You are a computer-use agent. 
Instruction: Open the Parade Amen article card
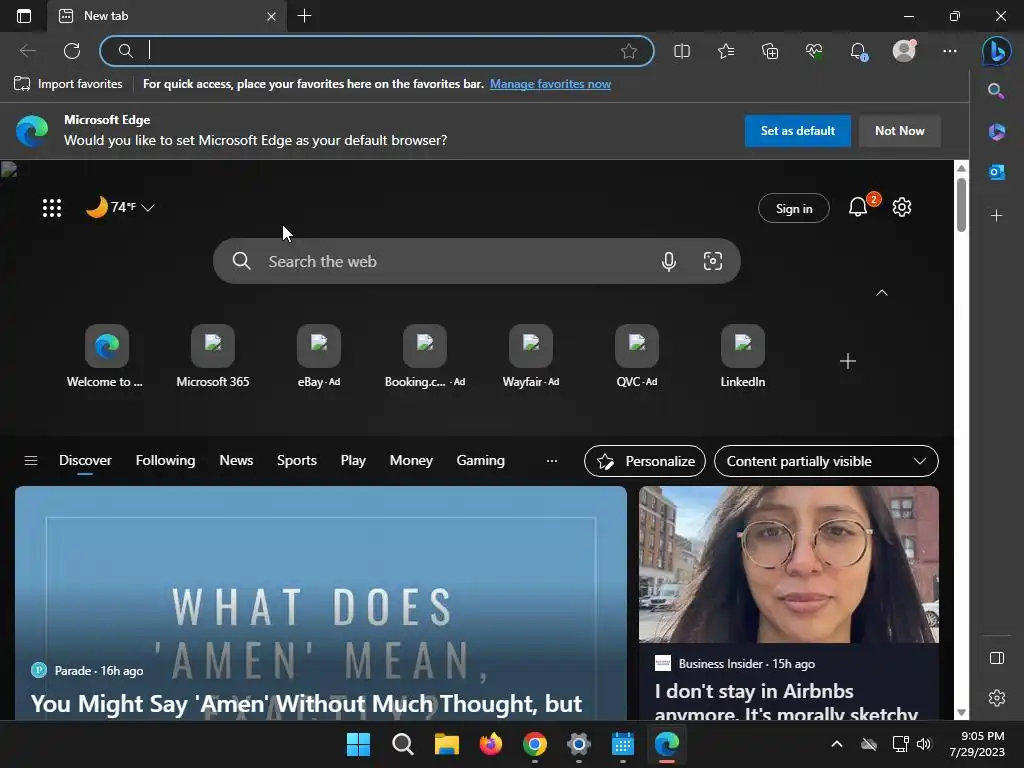pos(321,603)
